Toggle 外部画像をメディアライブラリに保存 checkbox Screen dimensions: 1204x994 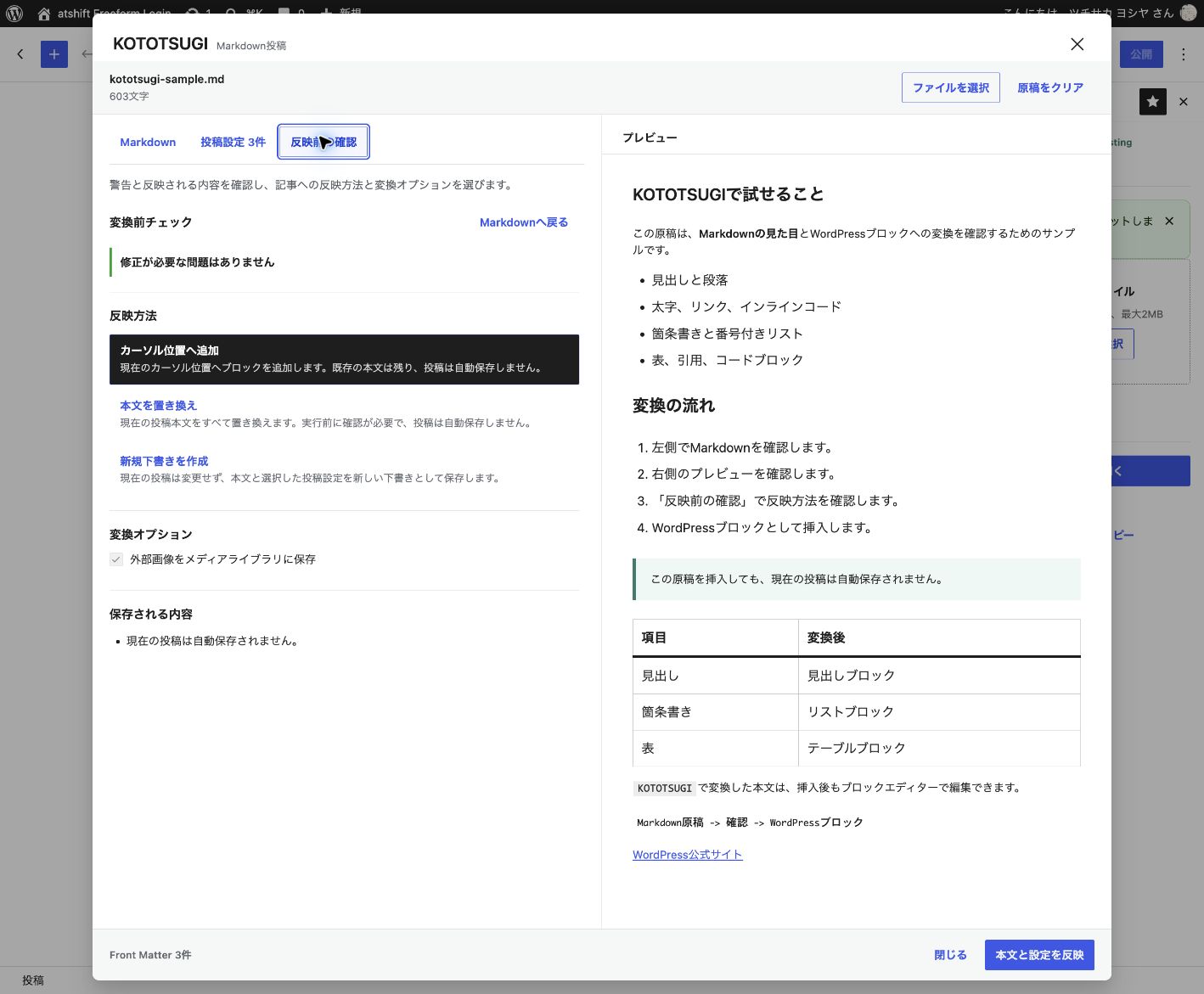pyautogui.click(x=116, y=559)
